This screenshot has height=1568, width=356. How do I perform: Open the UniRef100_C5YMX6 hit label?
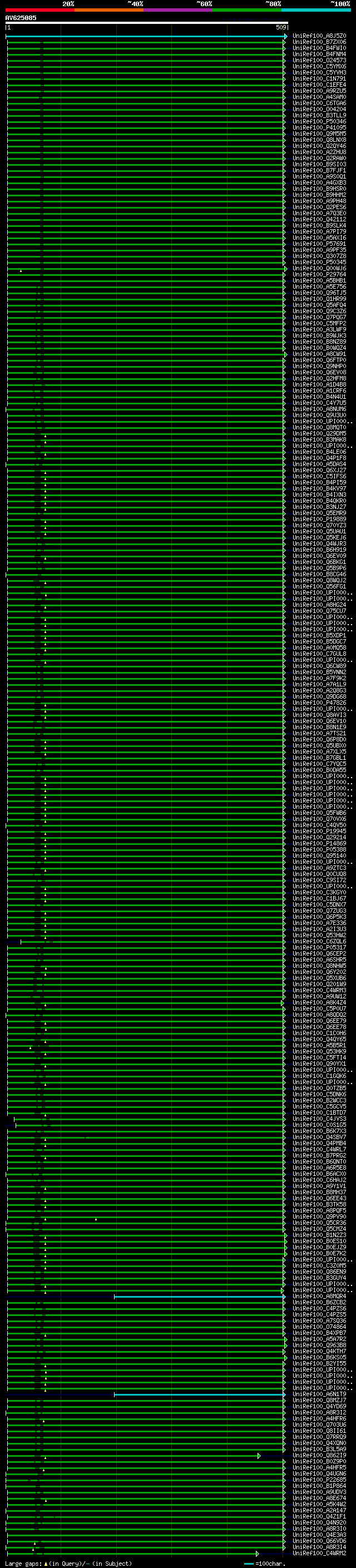(x=319, y=66)
